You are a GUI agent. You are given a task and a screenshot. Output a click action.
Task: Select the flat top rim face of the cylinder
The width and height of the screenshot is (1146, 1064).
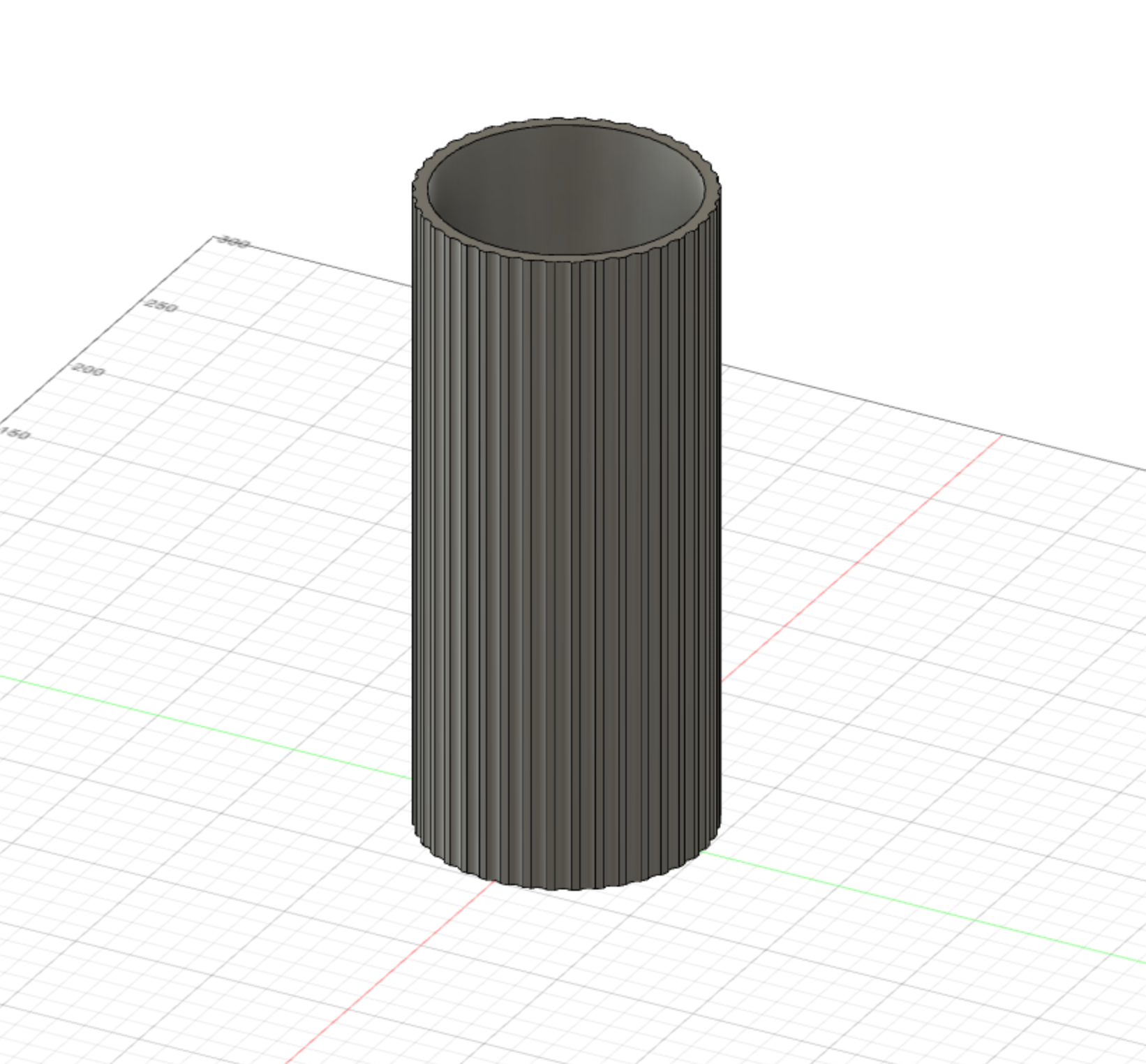coord(567,258)
